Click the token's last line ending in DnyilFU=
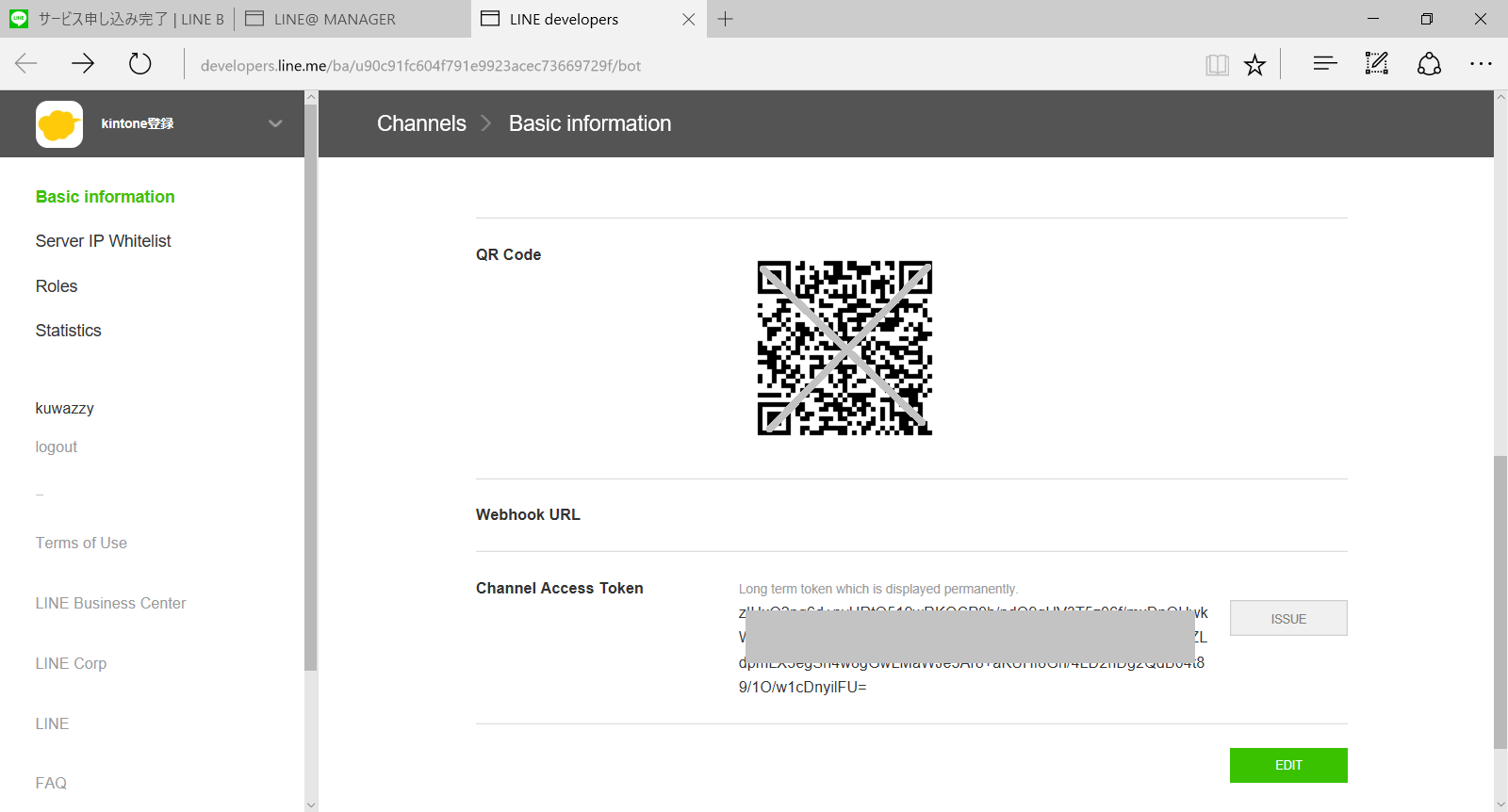The height and width of the screenshot is (812, 1508). tap(803, 687)
